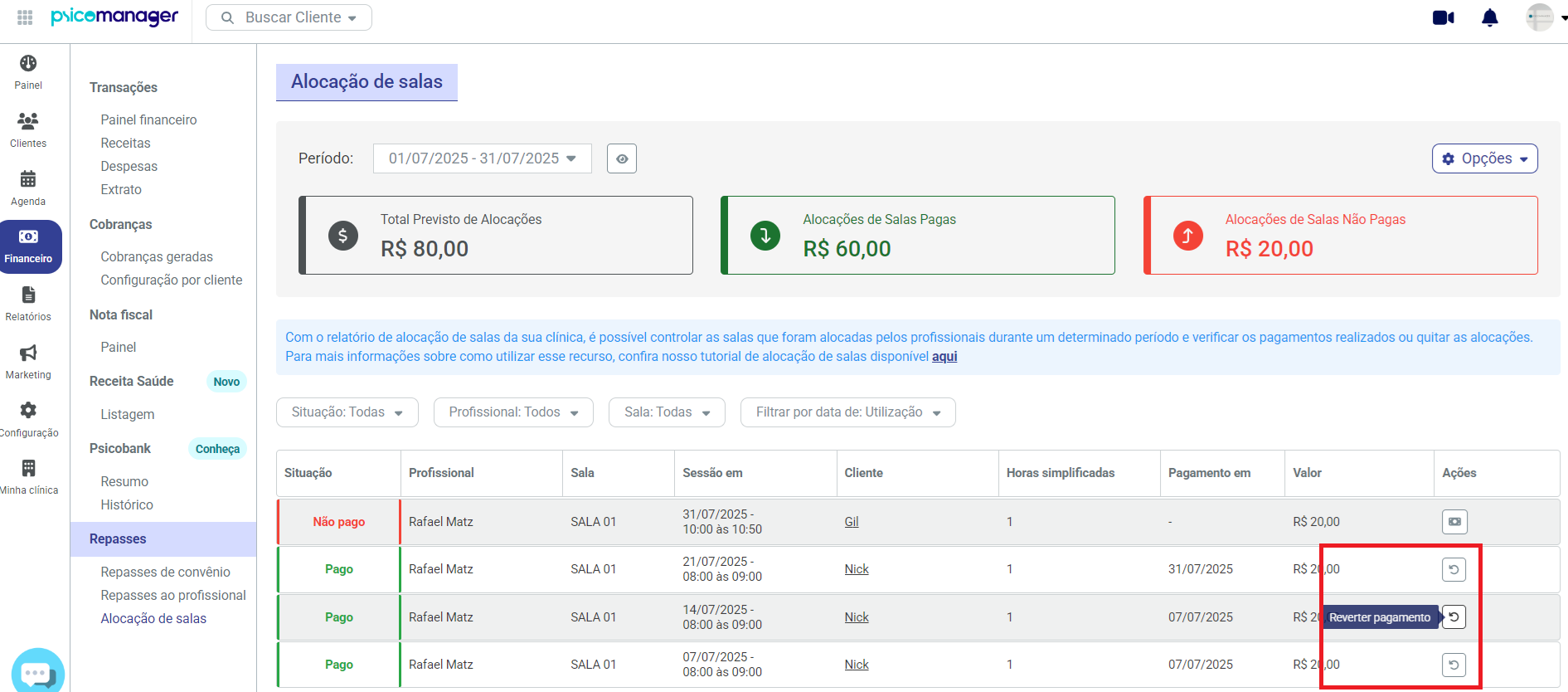This screenshot has width=1568, height=692.
Task: Open client Nick in 14/07/2025 row
Action: point(857,617)
